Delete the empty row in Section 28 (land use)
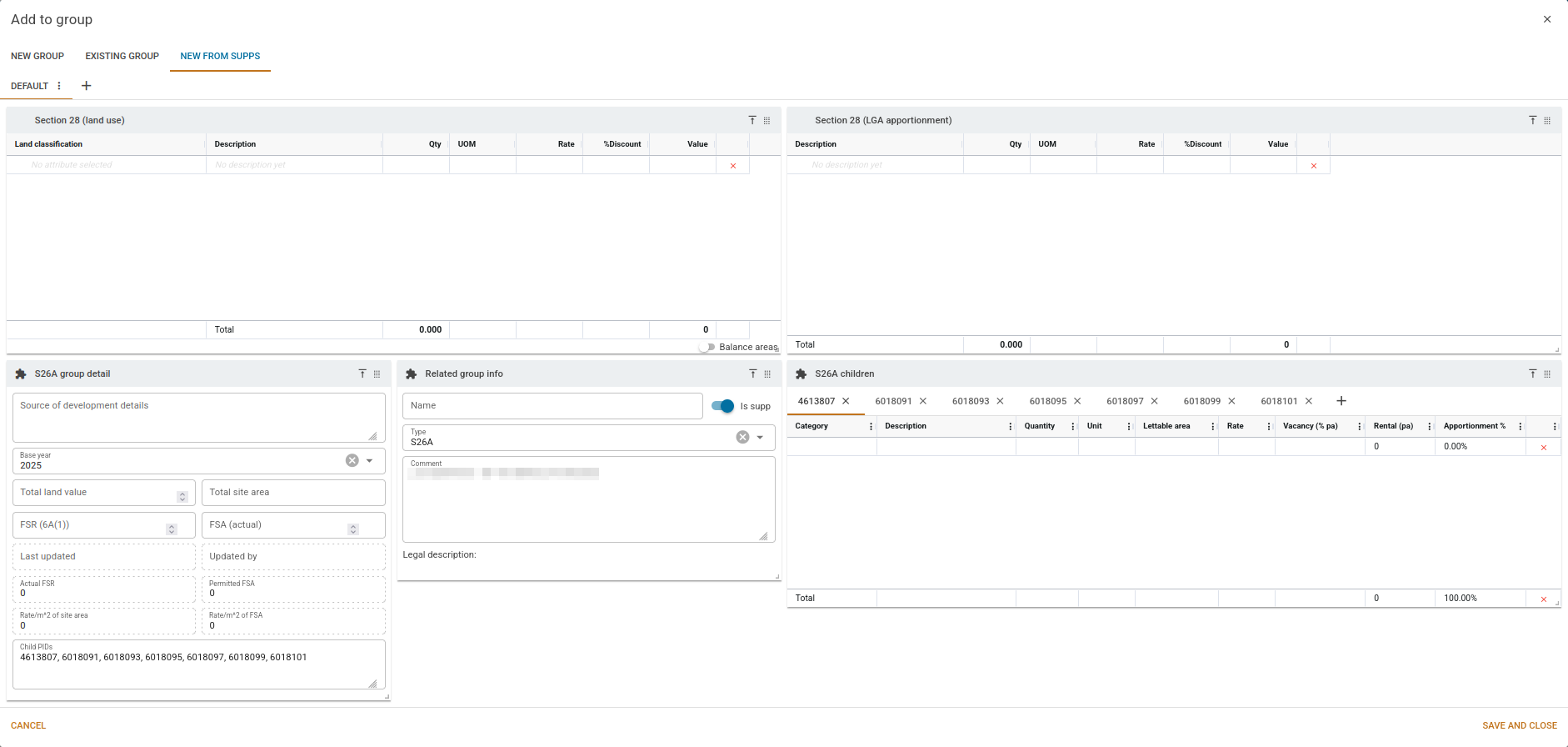The image size is (1568, 747). click(733, 166)
